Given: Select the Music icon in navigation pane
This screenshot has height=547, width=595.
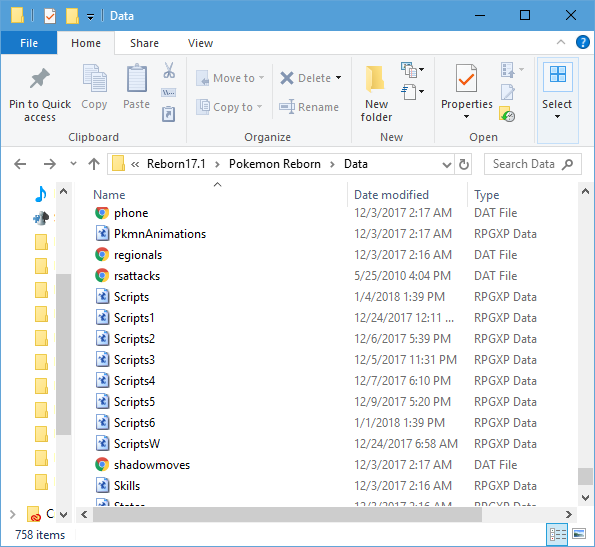Looking at the screenshot, I should [41, 194].
